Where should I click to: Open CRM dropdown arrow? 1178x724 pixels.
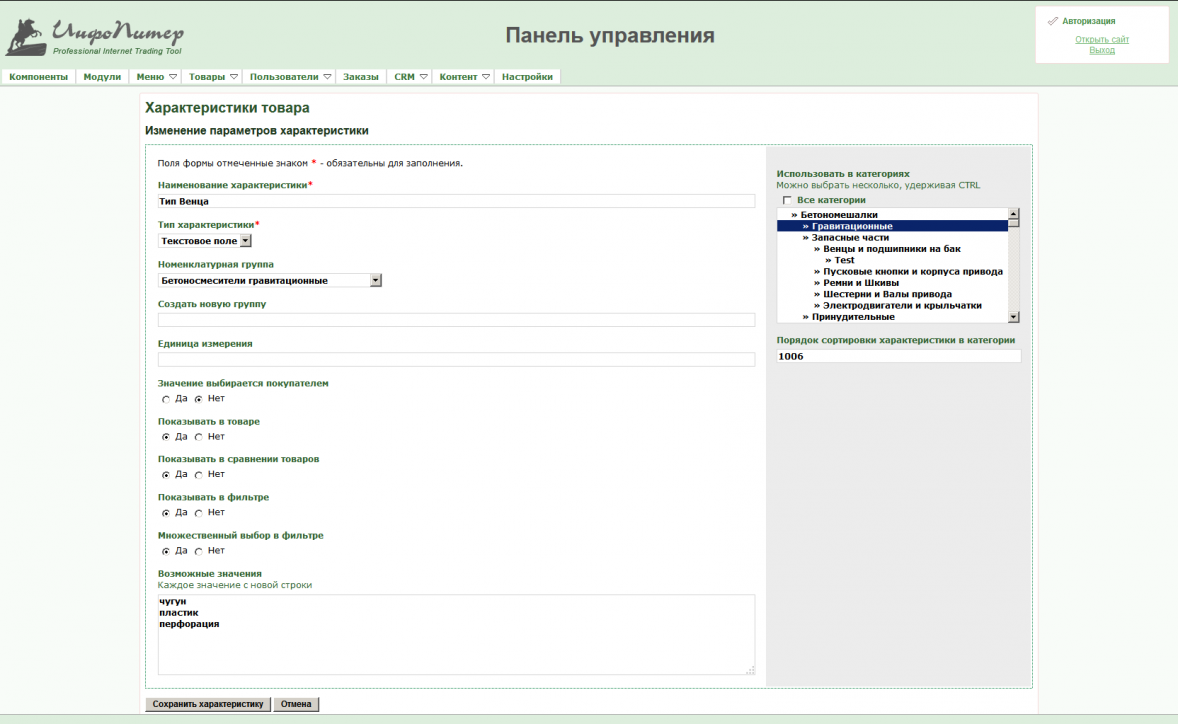(x=424, y=77)
